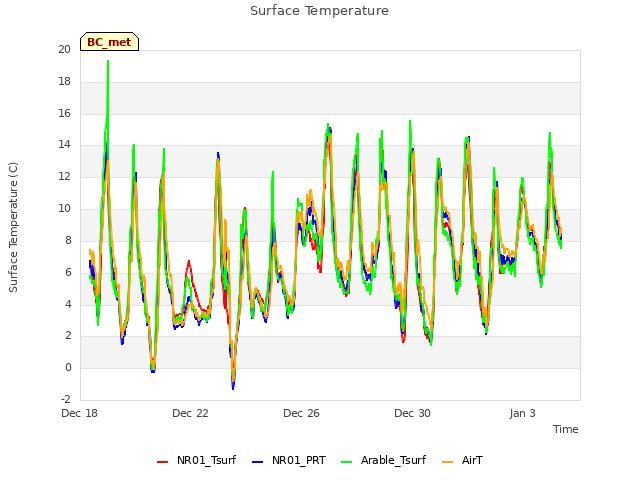This screenshot has width=640, height=480.
Task: Click the 4 y-axis tick label
Action: click(x=68, y=304)
